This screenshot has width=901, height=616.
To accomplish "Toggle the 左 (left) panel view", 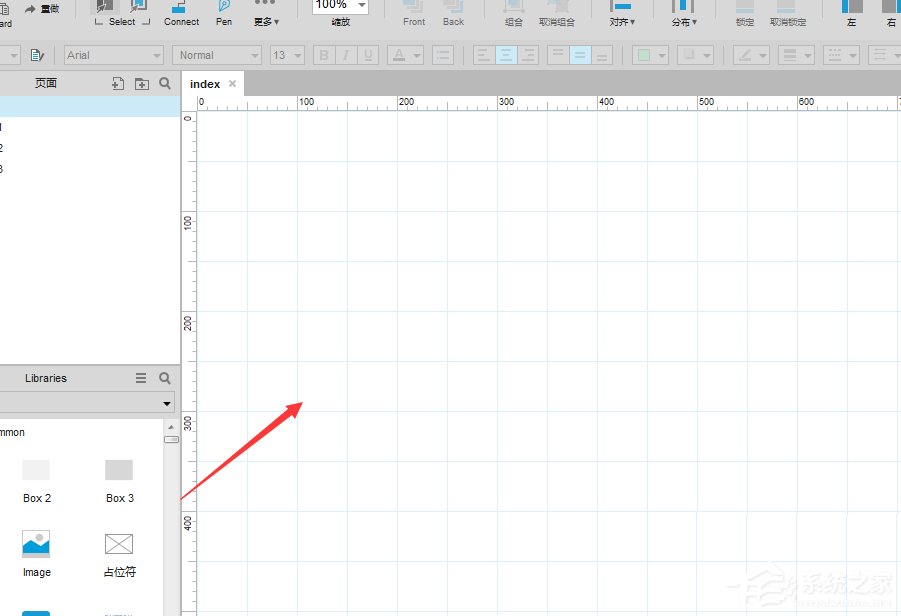I will [x=852, y=13].
